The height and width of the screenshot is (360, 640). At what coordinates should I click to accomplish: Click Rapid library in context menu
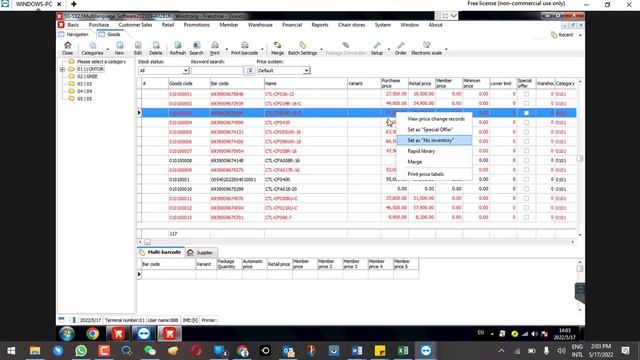434,151
